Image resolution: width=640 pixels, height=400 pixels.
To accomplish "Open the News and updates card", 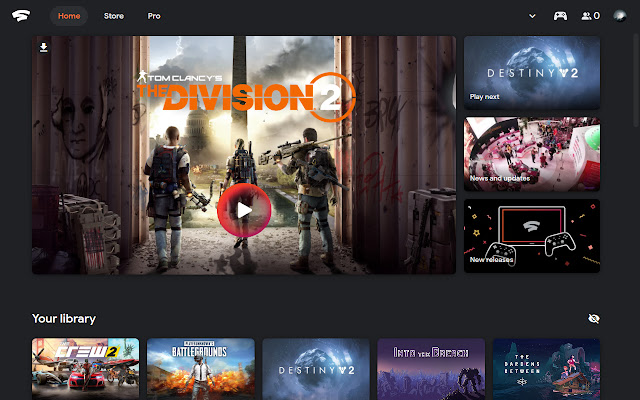I will point(532,154).
